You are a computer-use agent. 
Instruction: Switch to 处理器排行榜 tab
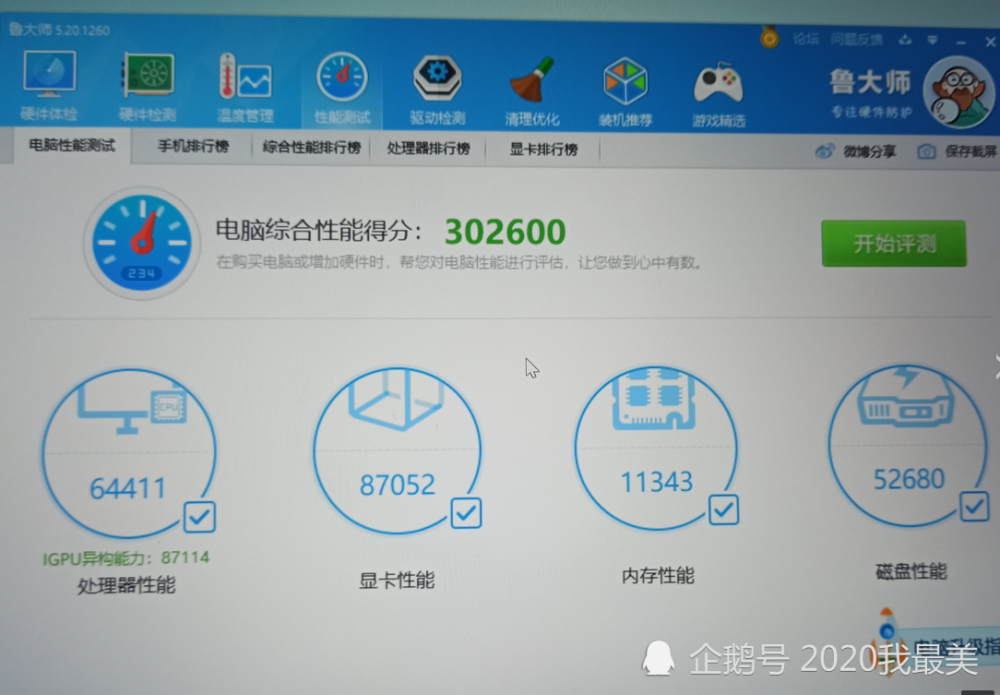tap(429, 149)
